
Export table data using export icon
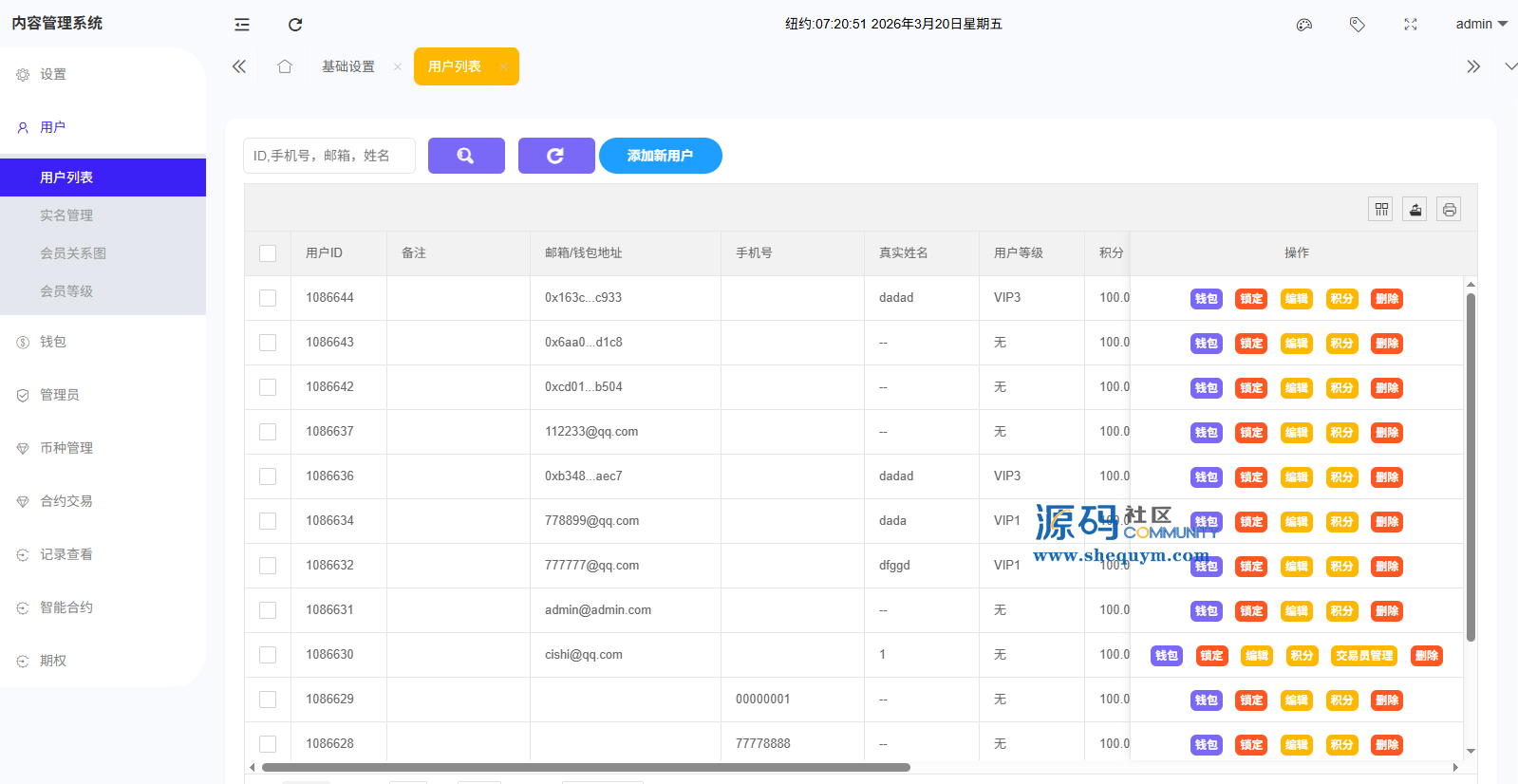[x=1415, y=209]
